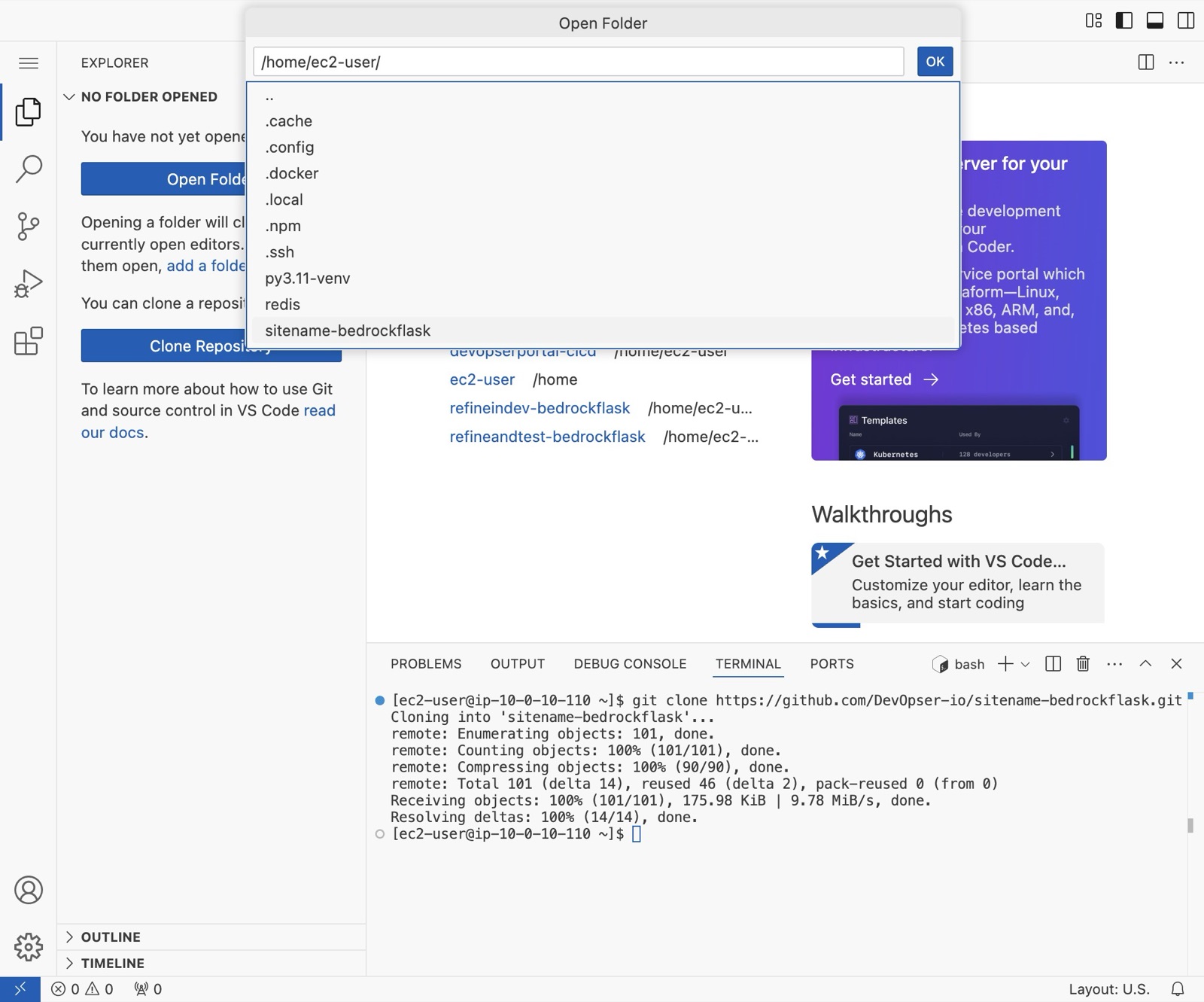Select the .cache folder entry
The width and height of the screenshot is (1204, 1002).
[x=603, y=121]
